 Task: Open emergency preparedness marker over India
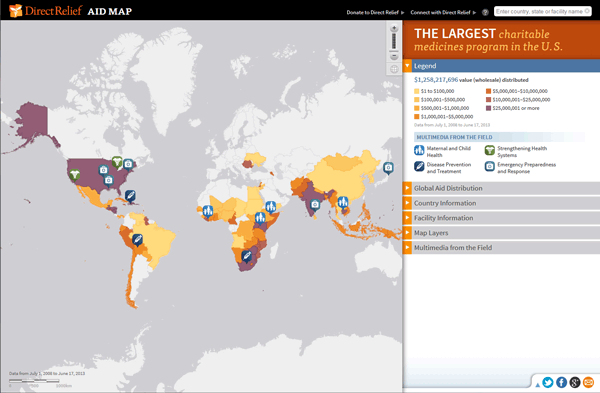pos(315,205)
